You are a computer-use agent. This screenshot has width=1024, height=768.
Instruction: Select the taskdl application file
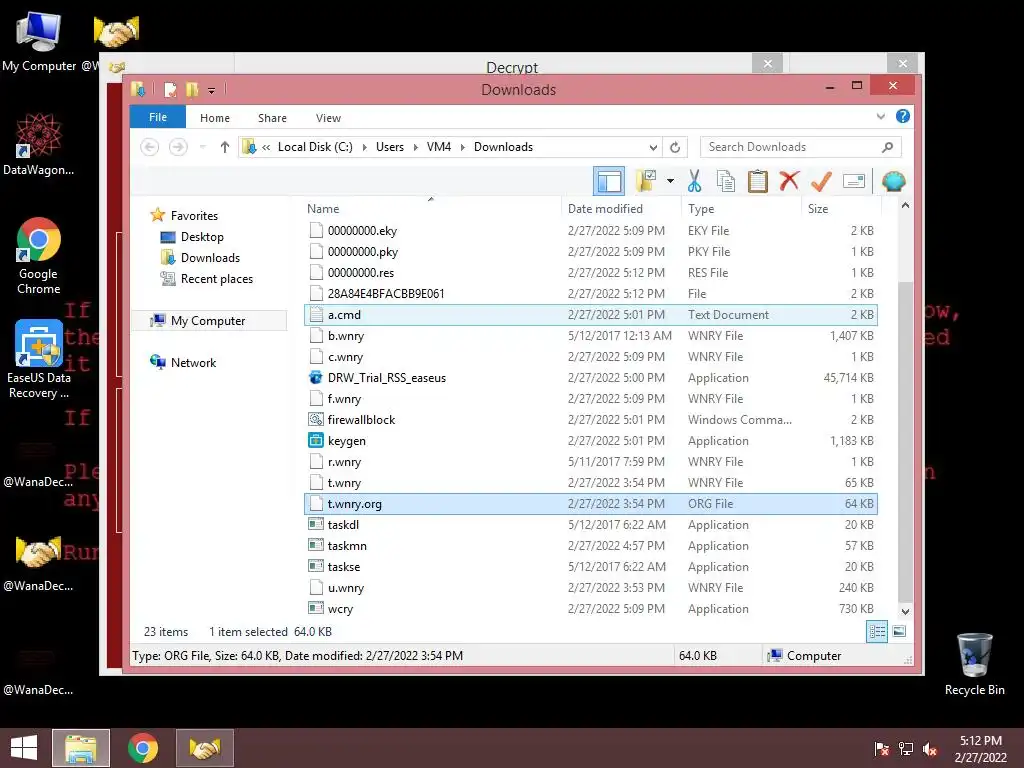pyautogui.click(x=590, y=524)
